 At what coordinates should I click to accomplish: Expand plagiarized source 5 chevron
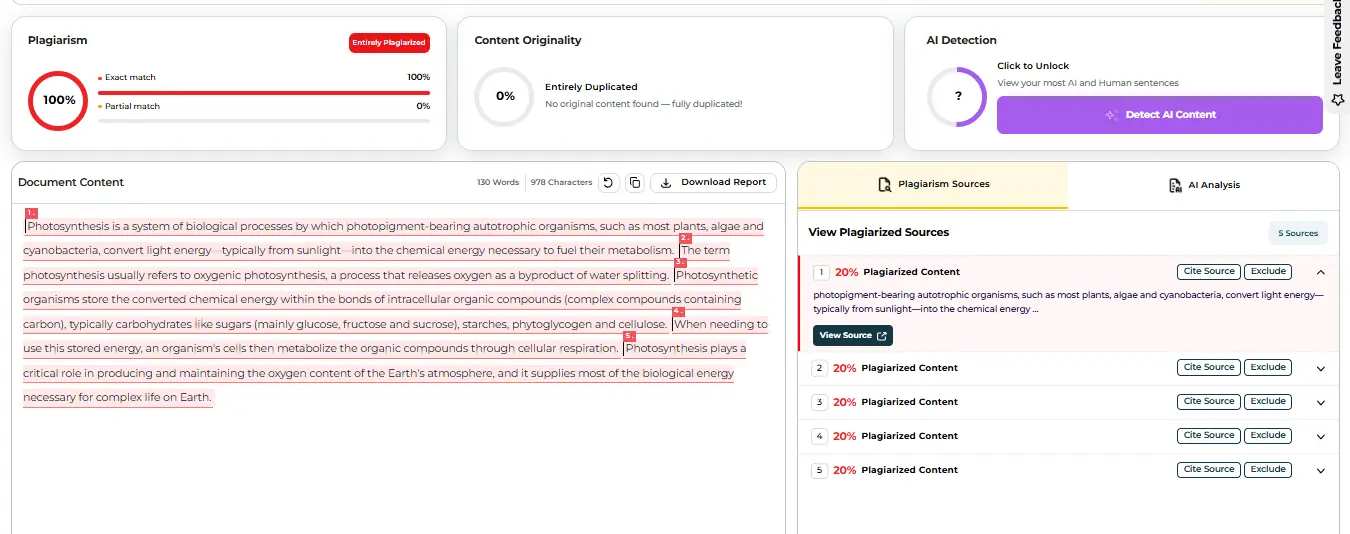1320,470
